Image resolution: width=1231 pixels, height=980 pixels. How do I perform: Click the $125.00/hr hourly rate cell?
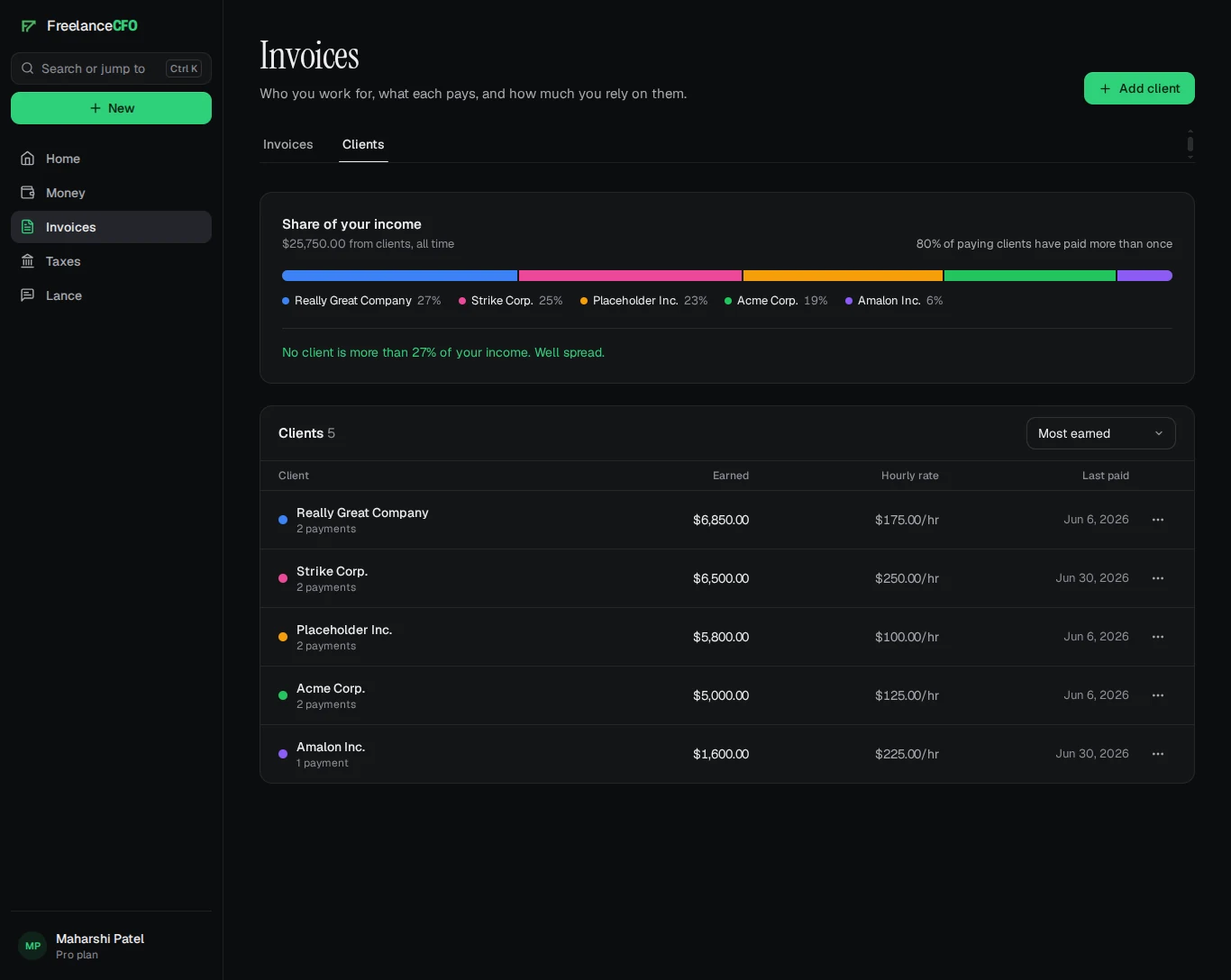(x=907, y=695)
